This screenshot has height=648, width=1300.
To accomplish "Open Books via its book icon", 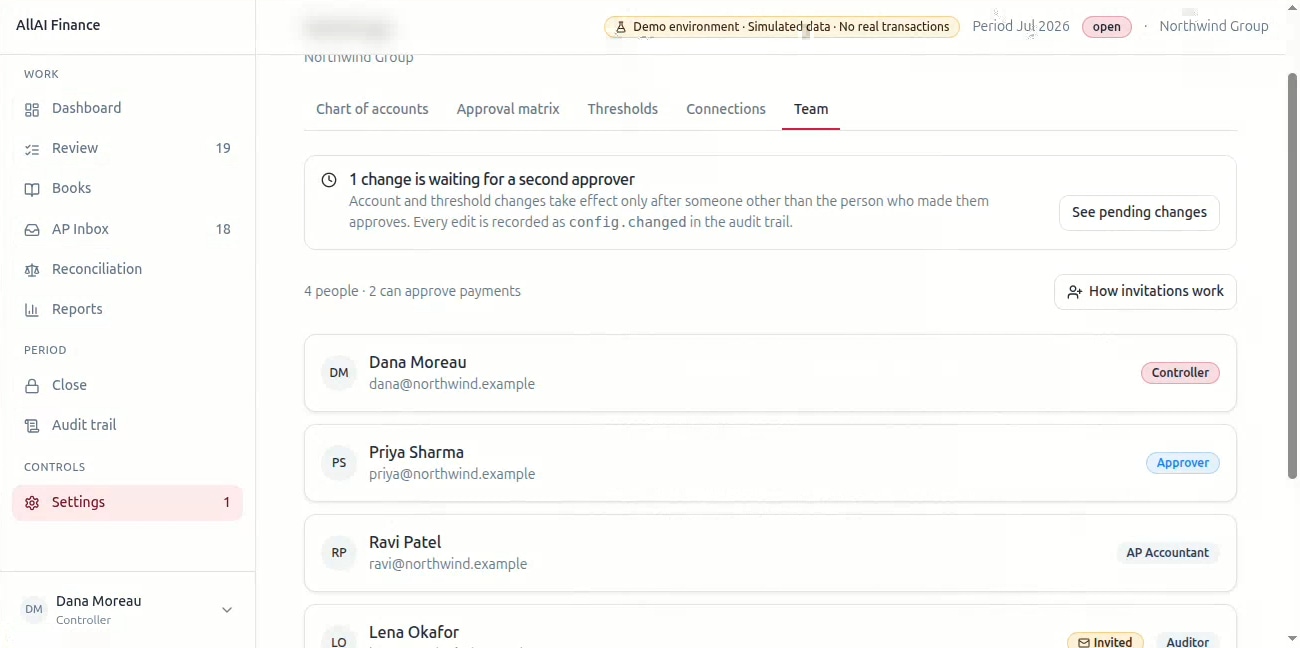I will click(x=32, y=189).
